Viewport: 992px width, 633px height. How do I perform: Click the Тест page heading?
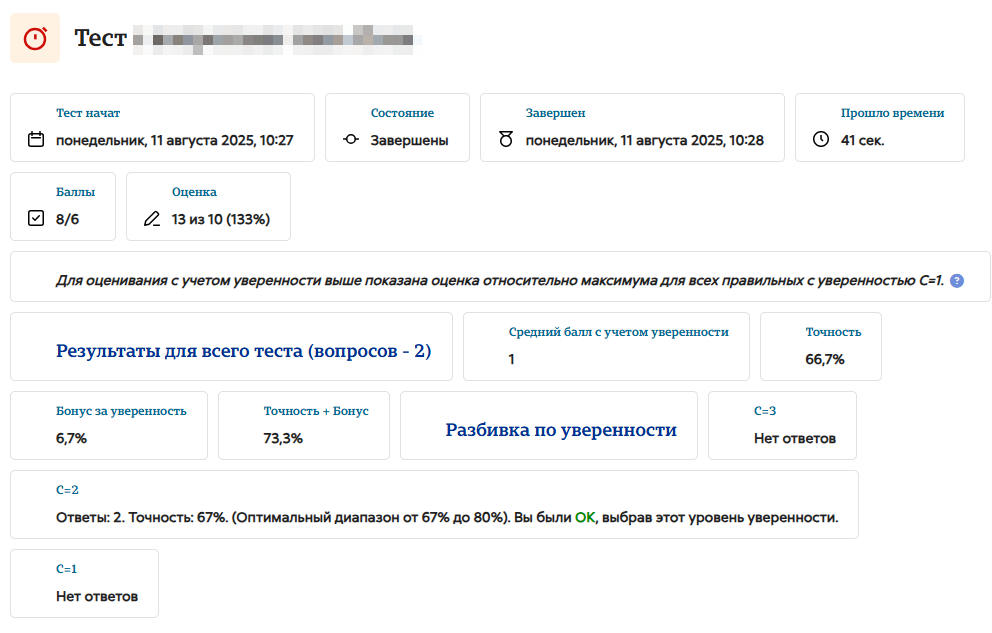click(x=101, y=38)
